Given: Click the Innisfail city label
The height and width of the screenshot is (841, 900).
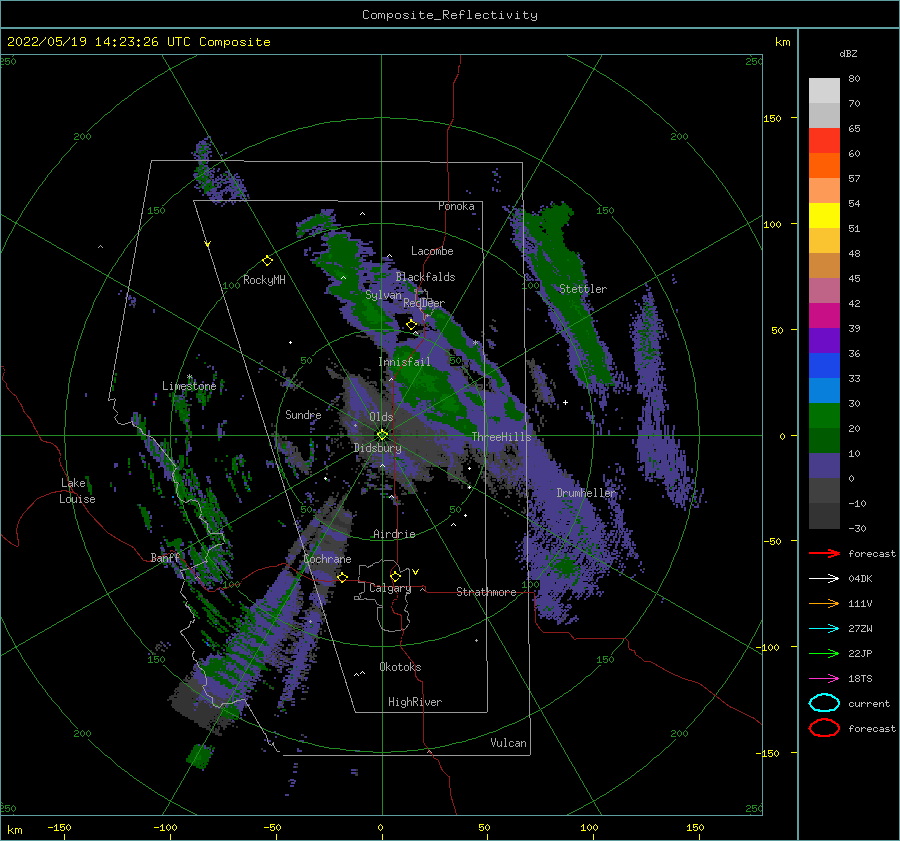Looking at the screenshot, I should point(404,362).
